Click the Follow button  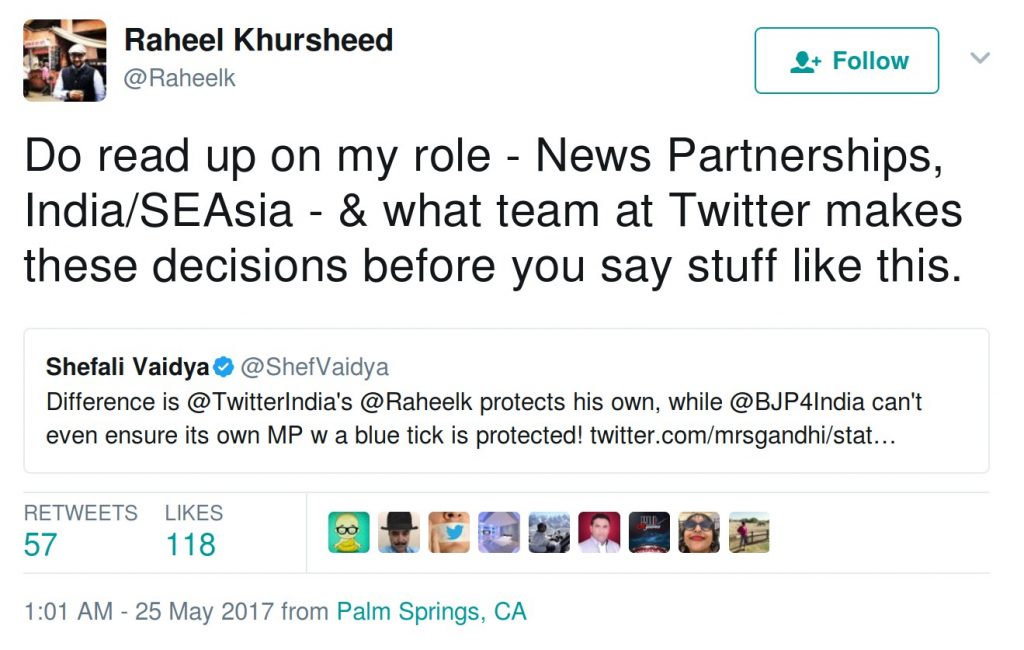click(x=846, y=61)
